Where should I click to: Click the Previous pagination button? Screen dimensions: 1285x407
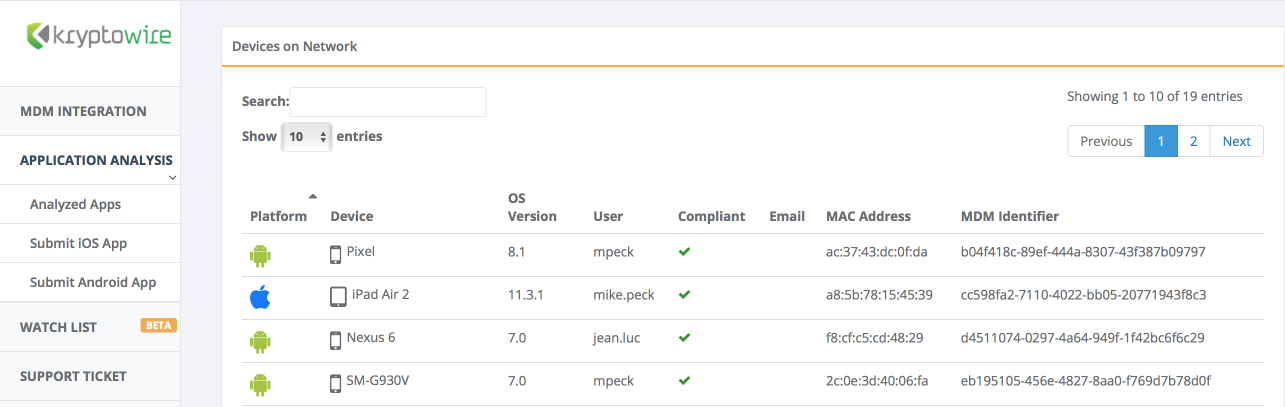1106,141
